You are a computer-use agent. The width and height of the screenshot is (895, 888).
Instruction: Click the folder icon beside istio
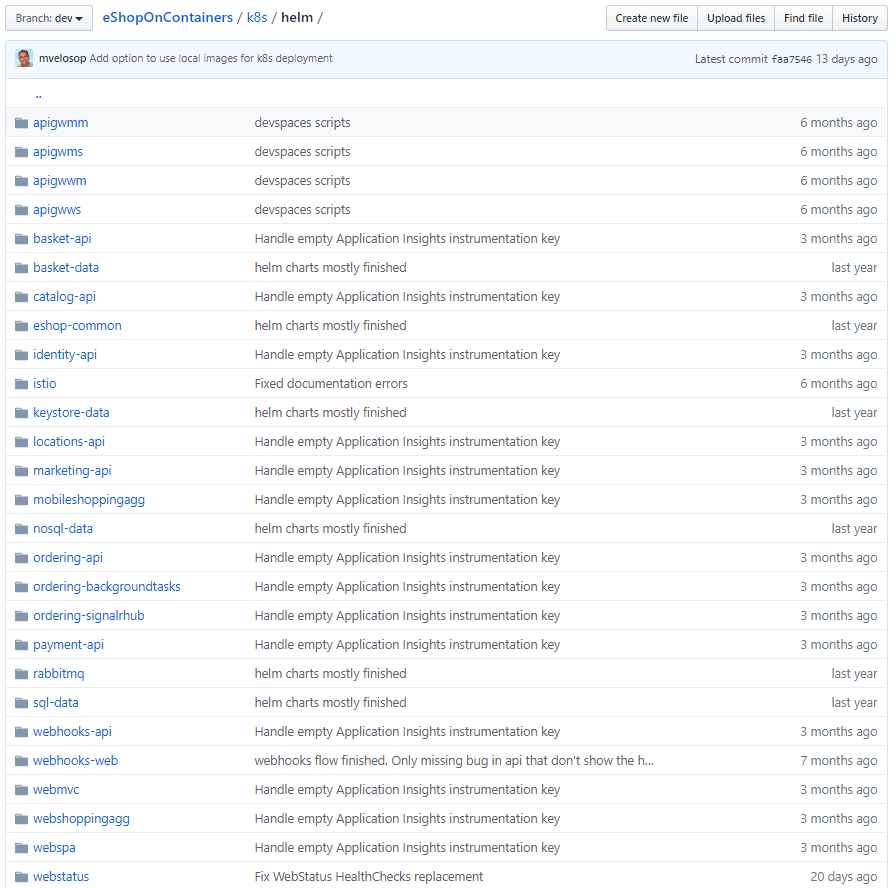click(20, 383)
